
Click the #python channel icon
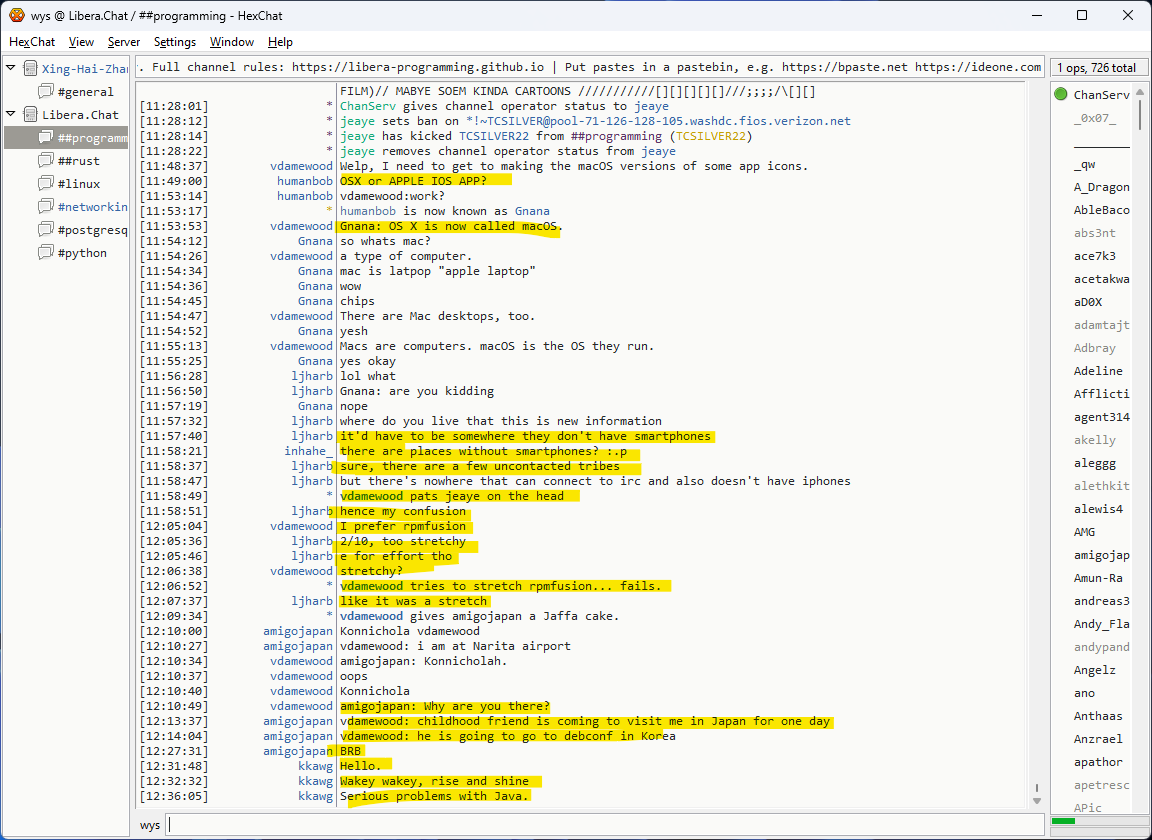tap(45, 253)
